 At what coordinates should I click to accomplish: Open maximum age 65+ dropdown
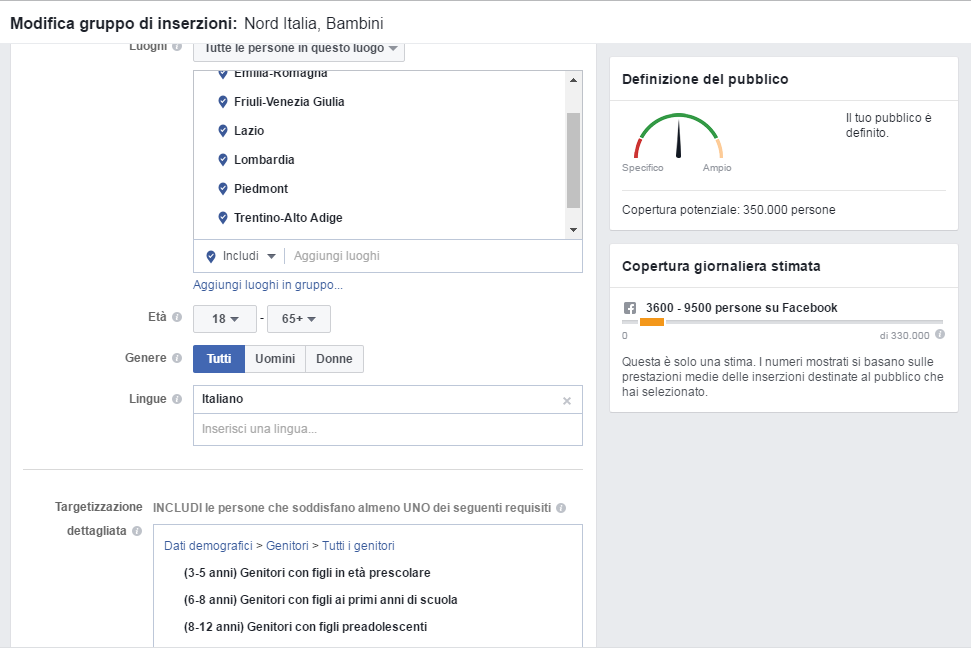298,319
